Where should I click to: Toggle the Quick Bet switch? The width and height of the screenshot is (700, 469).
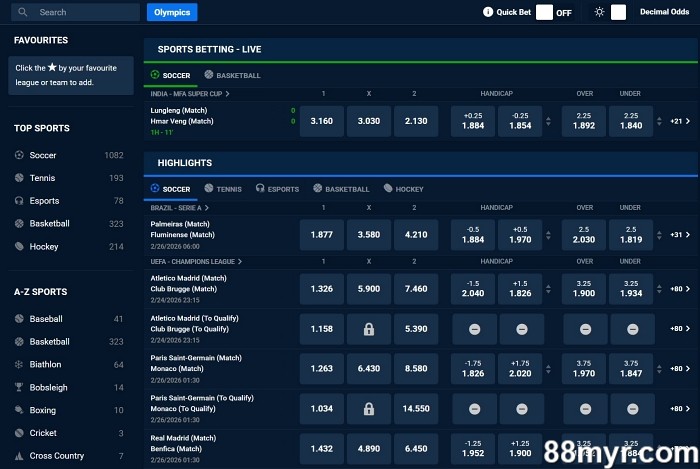pos(544,12)
